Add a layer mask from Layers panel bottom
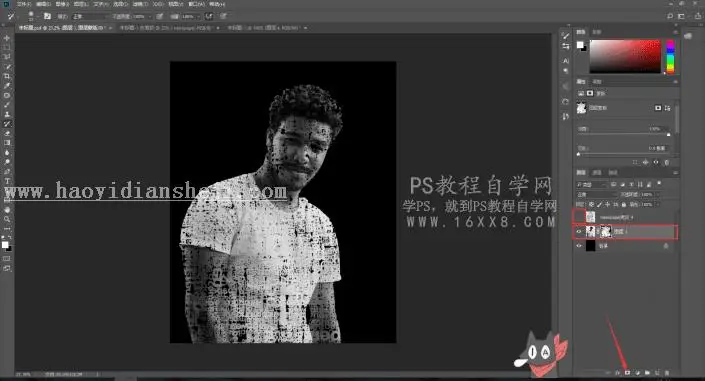The width and height of the screenshot is (705, 381). (628, 372)
